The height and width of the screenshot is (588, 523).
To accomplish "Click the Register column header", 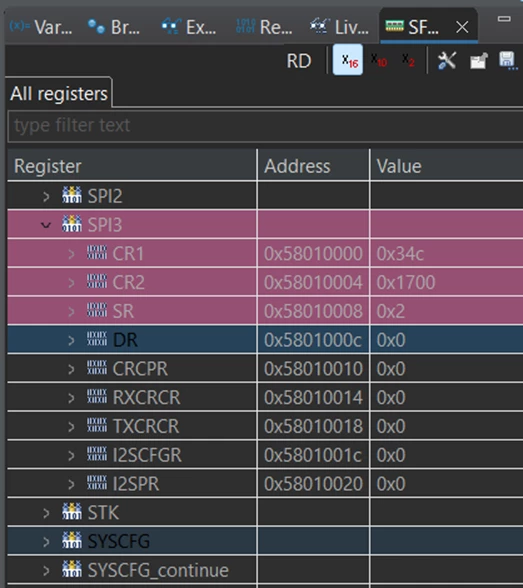I will (x=132, y=166).
